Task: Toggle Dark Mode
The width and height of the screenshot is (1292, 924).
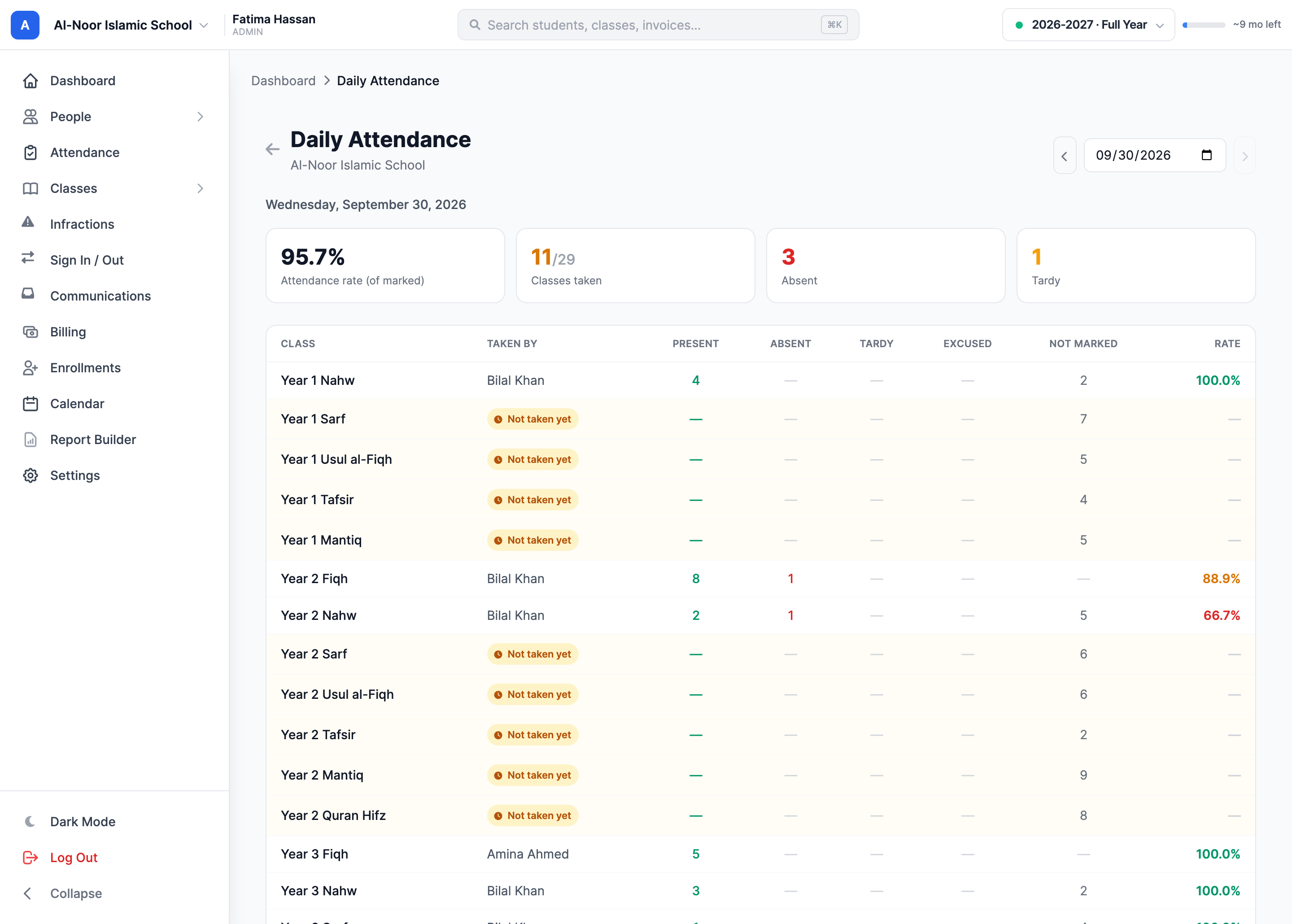Action: coord(82,822)
